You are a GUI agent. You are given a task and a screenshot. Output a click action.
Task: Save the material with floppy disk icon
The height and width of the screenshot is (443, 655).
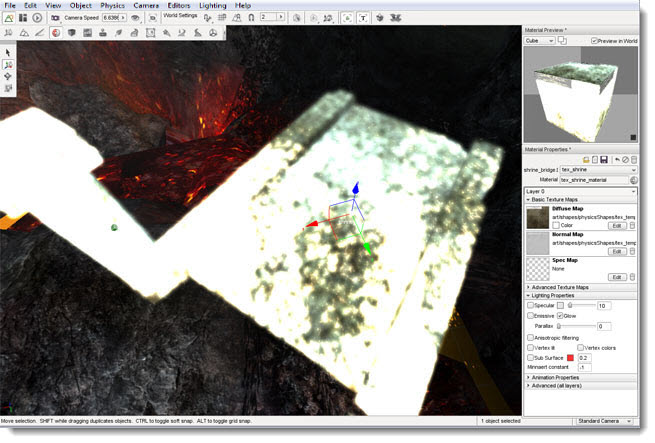pos(606,159)
